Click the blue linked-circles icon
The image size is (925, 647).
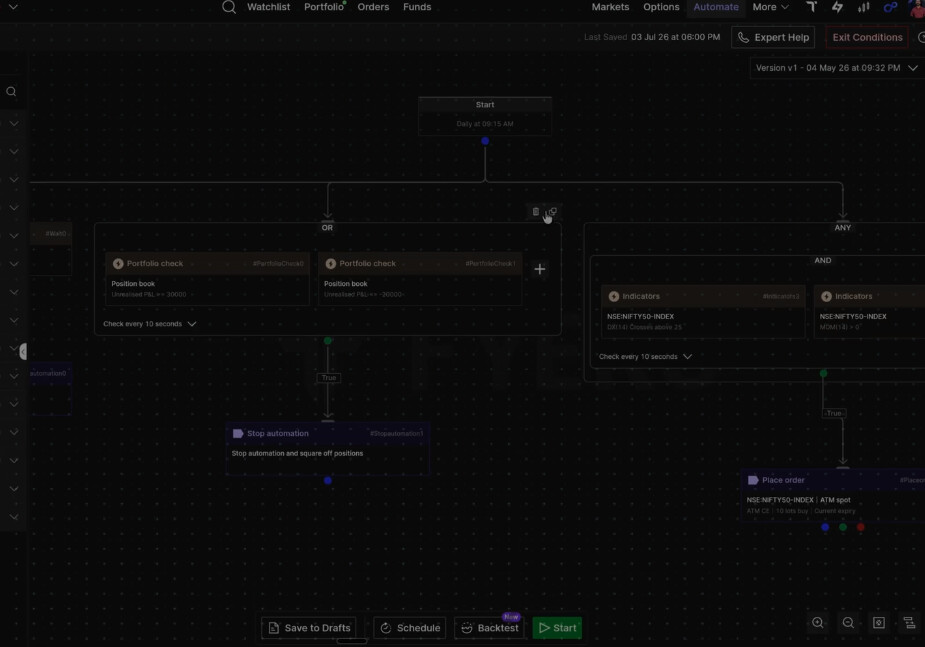(x=890, y=7)
